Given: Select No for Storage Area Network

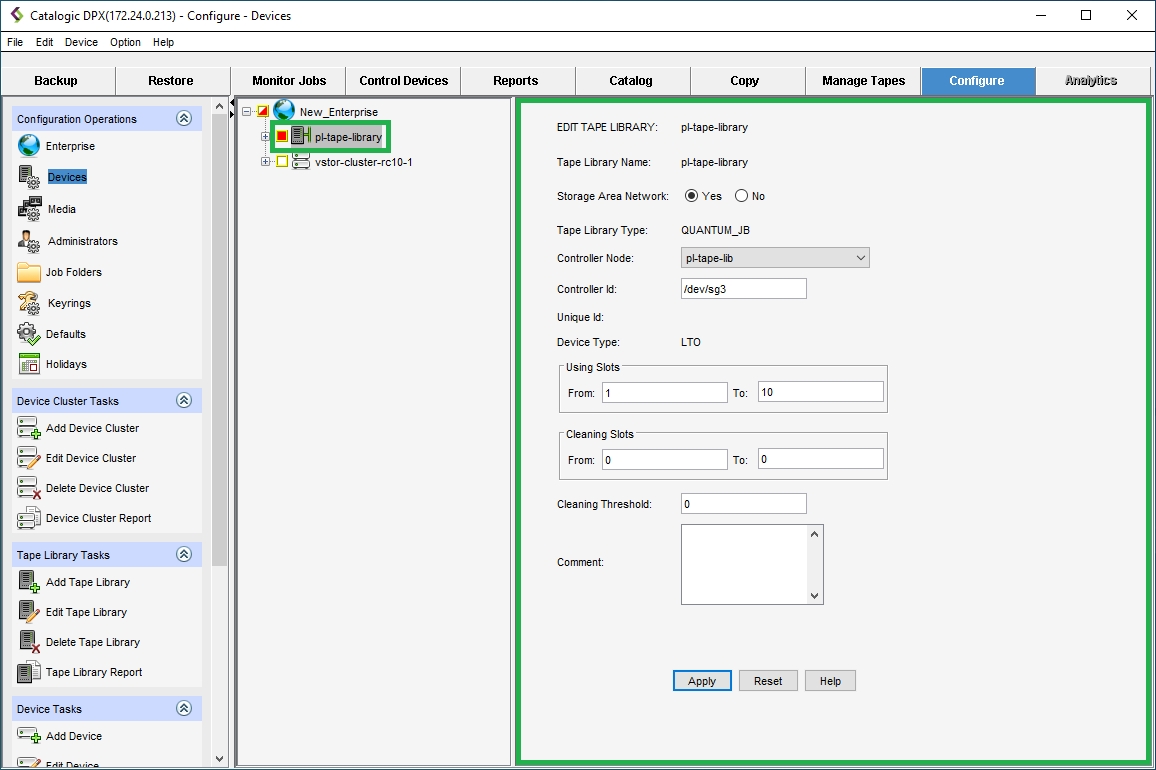Looking at the screenshot, I should click(x=741, y=196).
